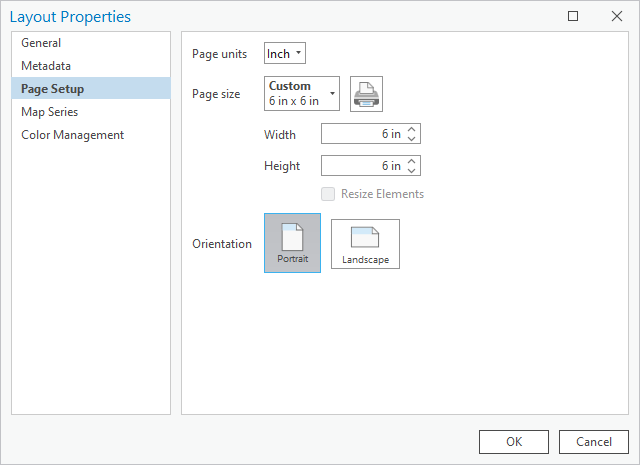The image size is (640, 465).
Task: Close the Layout Properties dialog
Action: [617, 16]
